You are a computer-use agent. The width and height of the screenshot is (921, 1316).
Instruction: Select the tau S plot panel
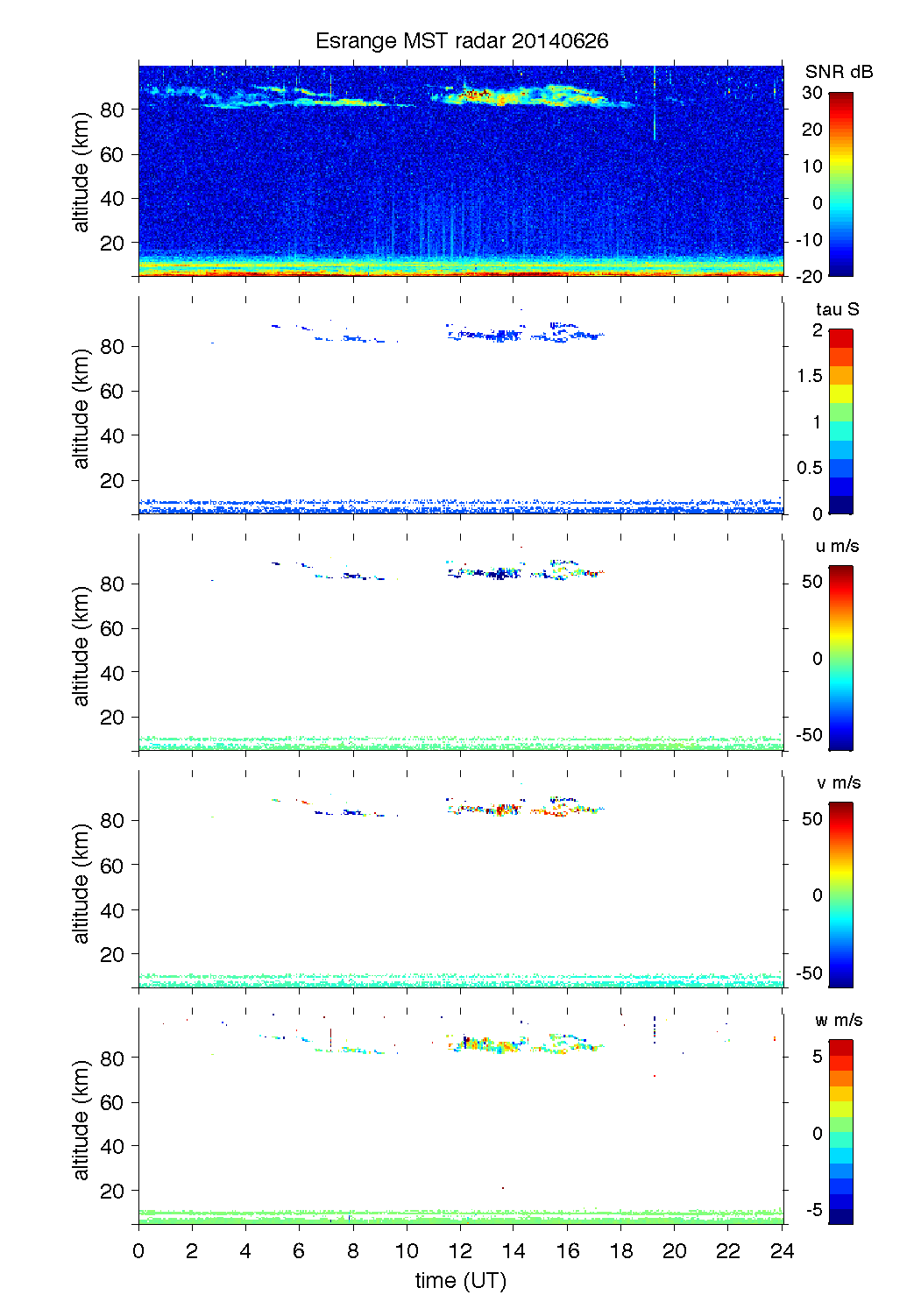461,405
